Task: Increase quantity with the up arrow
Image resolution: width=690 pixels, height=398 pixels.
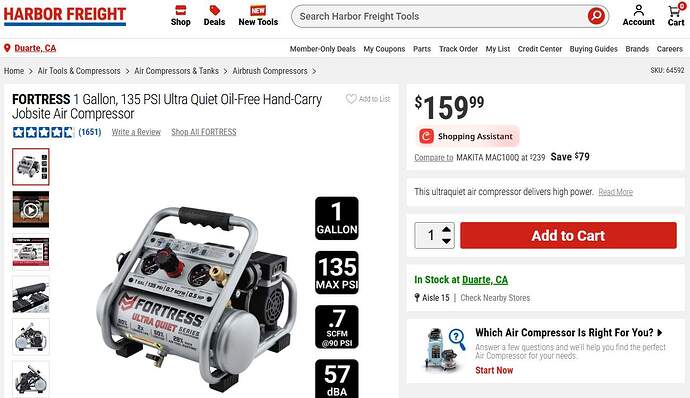Action: (x=446, y=229)
